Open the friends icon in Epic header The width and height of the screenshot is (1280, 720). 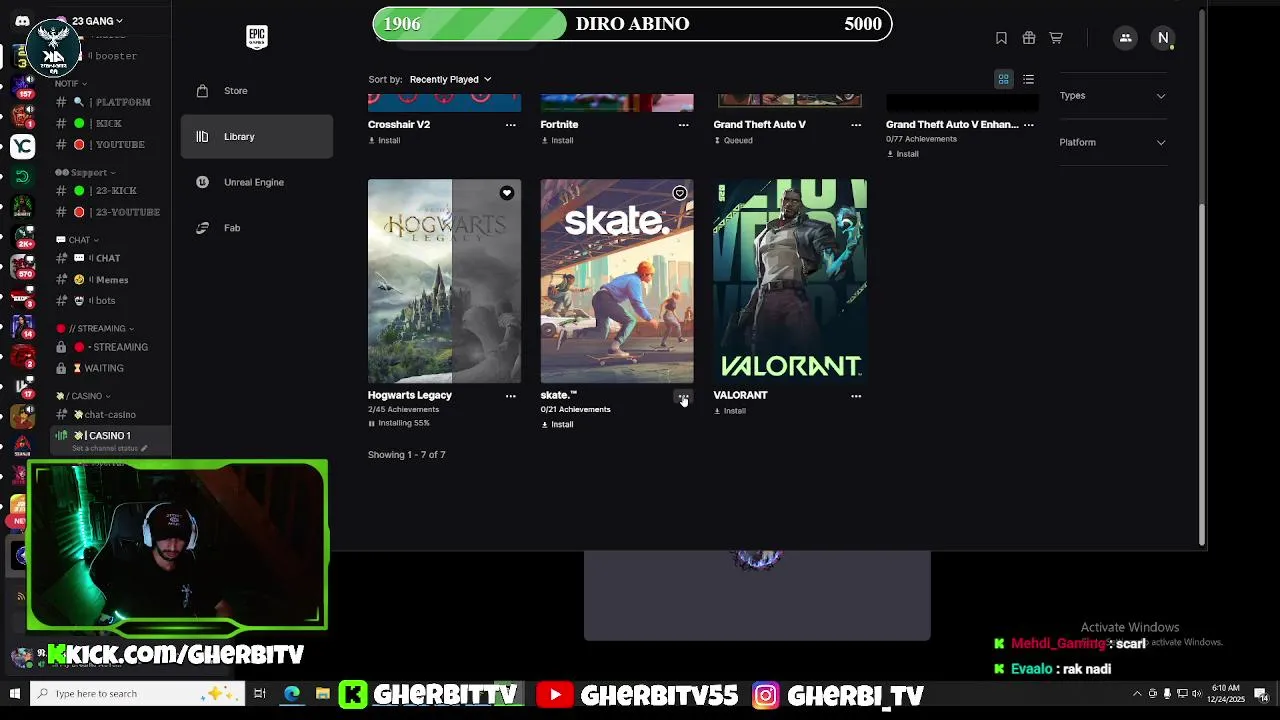[1125, 38]
